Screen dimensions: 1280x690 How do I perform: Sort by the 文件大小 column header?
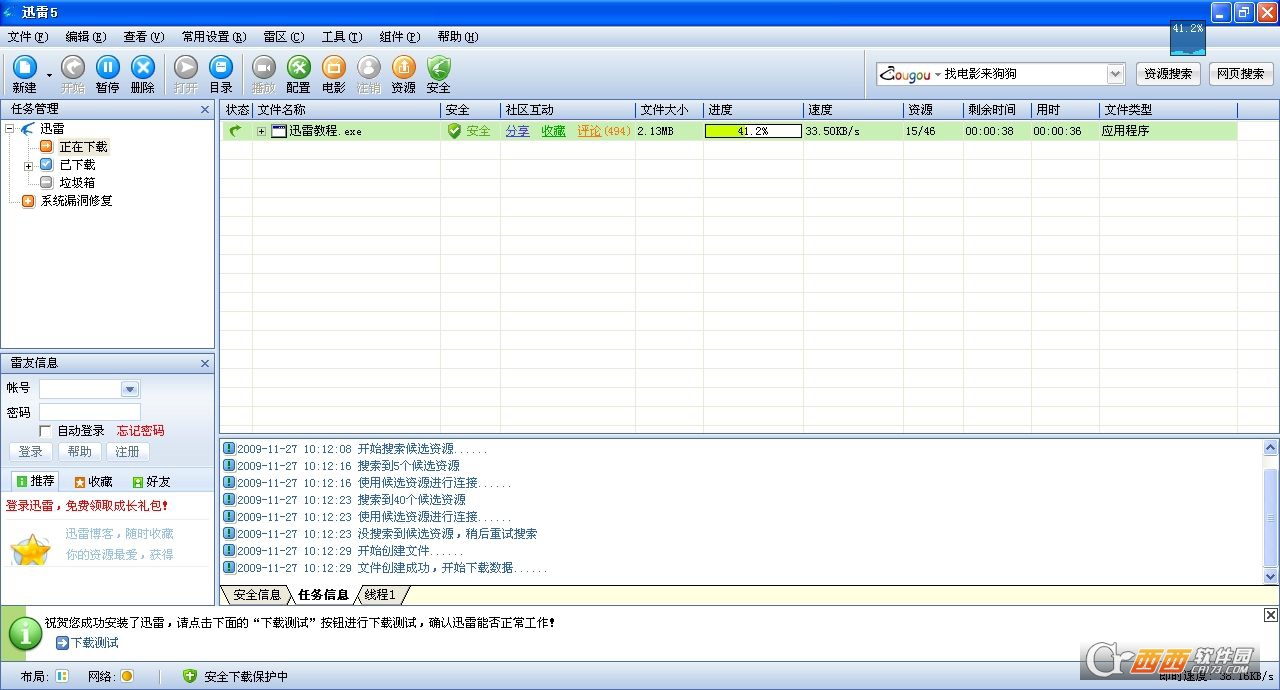(669, 110)
